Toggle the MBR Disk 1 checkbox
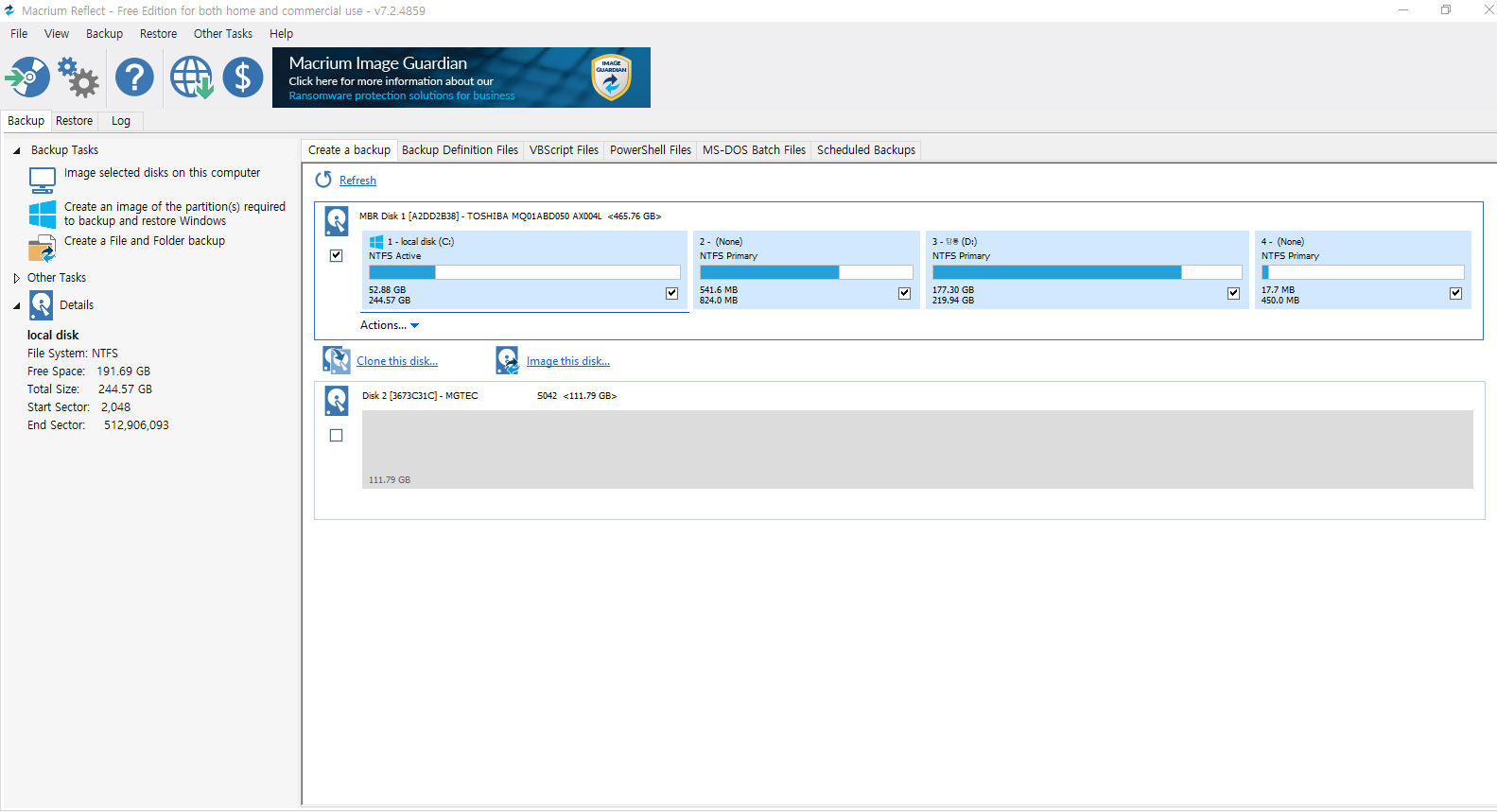Viewport: 1497px width, 812px height. point(336,255)
